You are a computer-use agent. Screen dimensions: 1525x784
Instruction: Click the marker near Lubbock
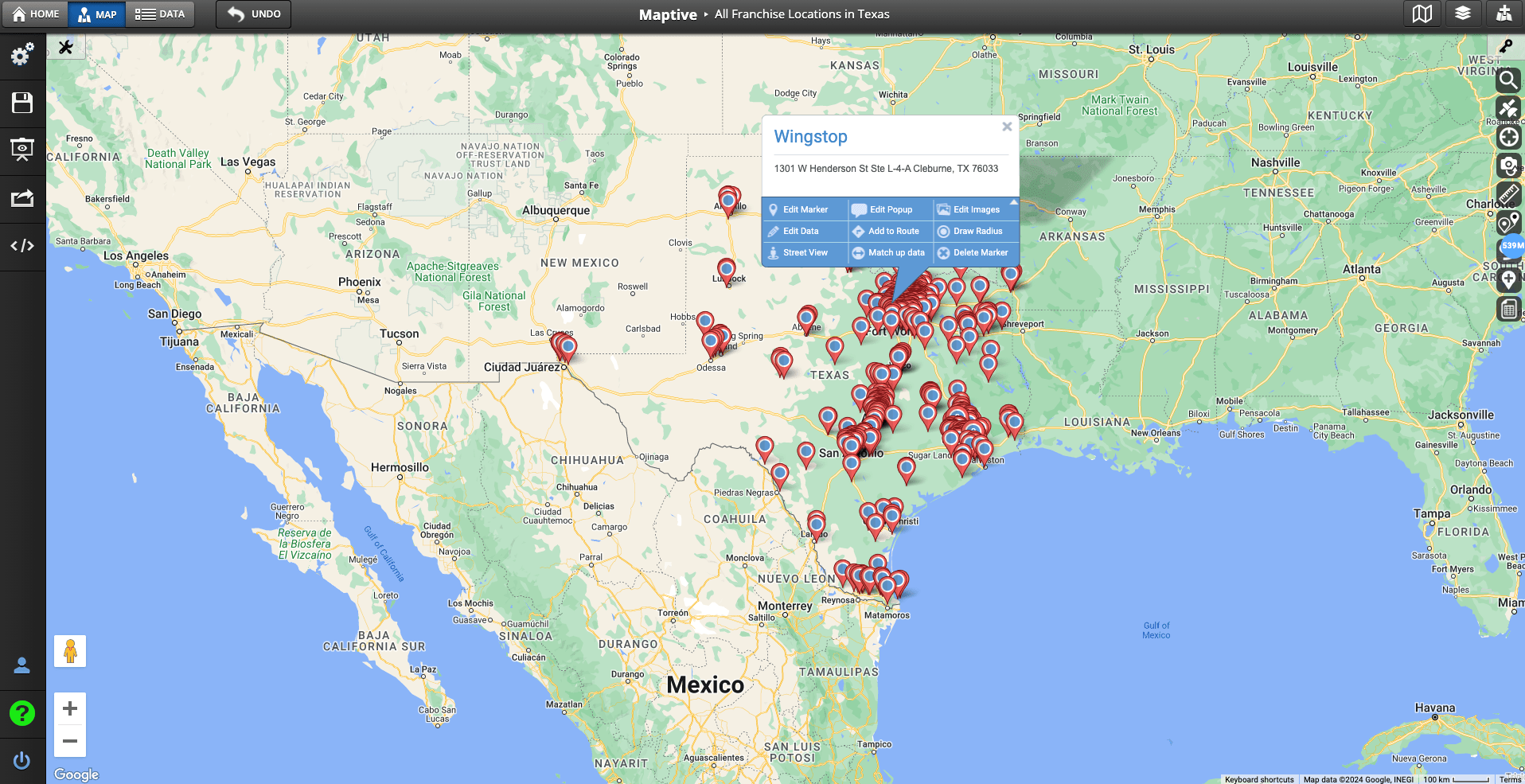coord(726,271)
